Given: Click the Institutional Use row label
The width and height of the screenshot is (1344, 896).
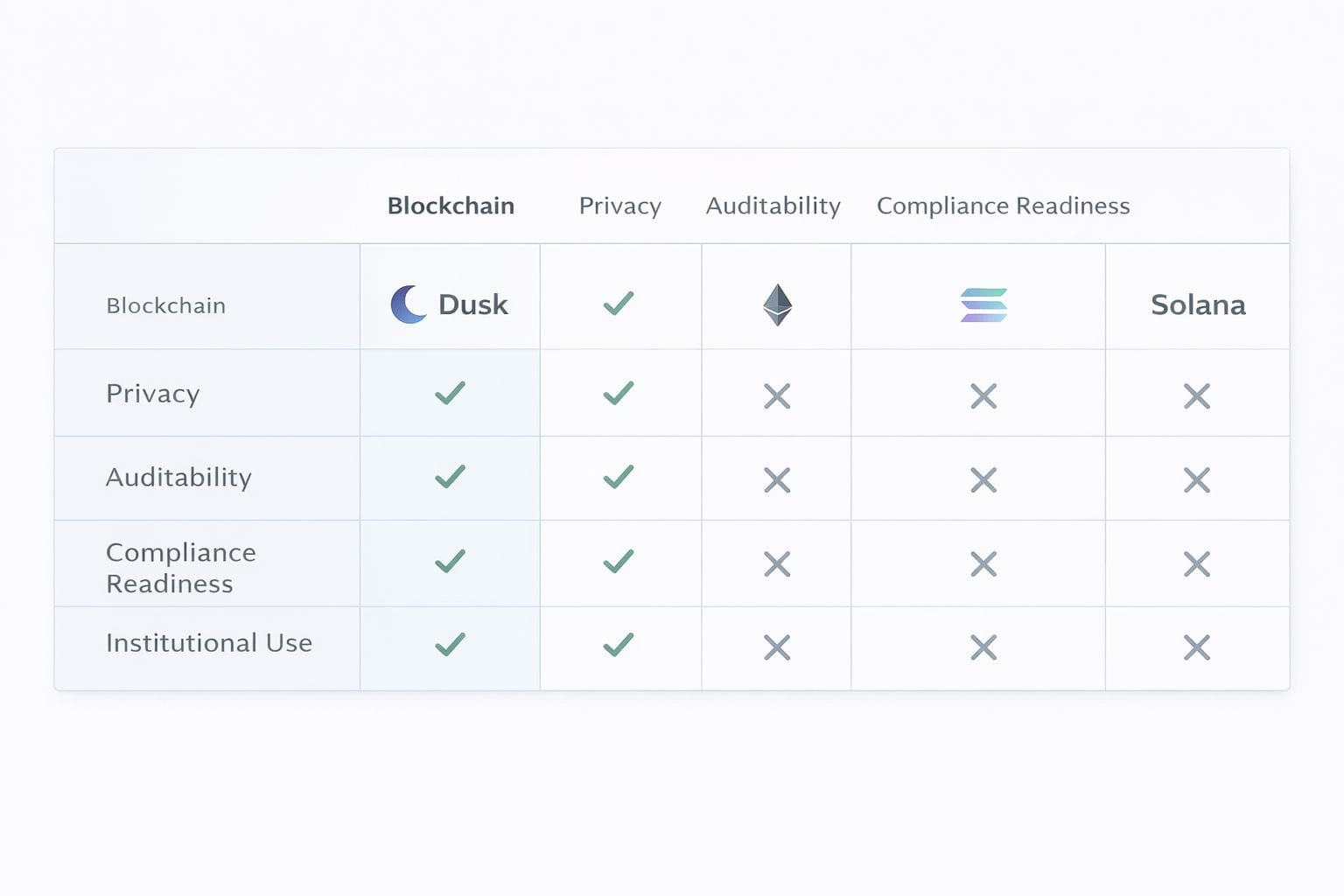Looking at the screenshot, I should 208,643.
